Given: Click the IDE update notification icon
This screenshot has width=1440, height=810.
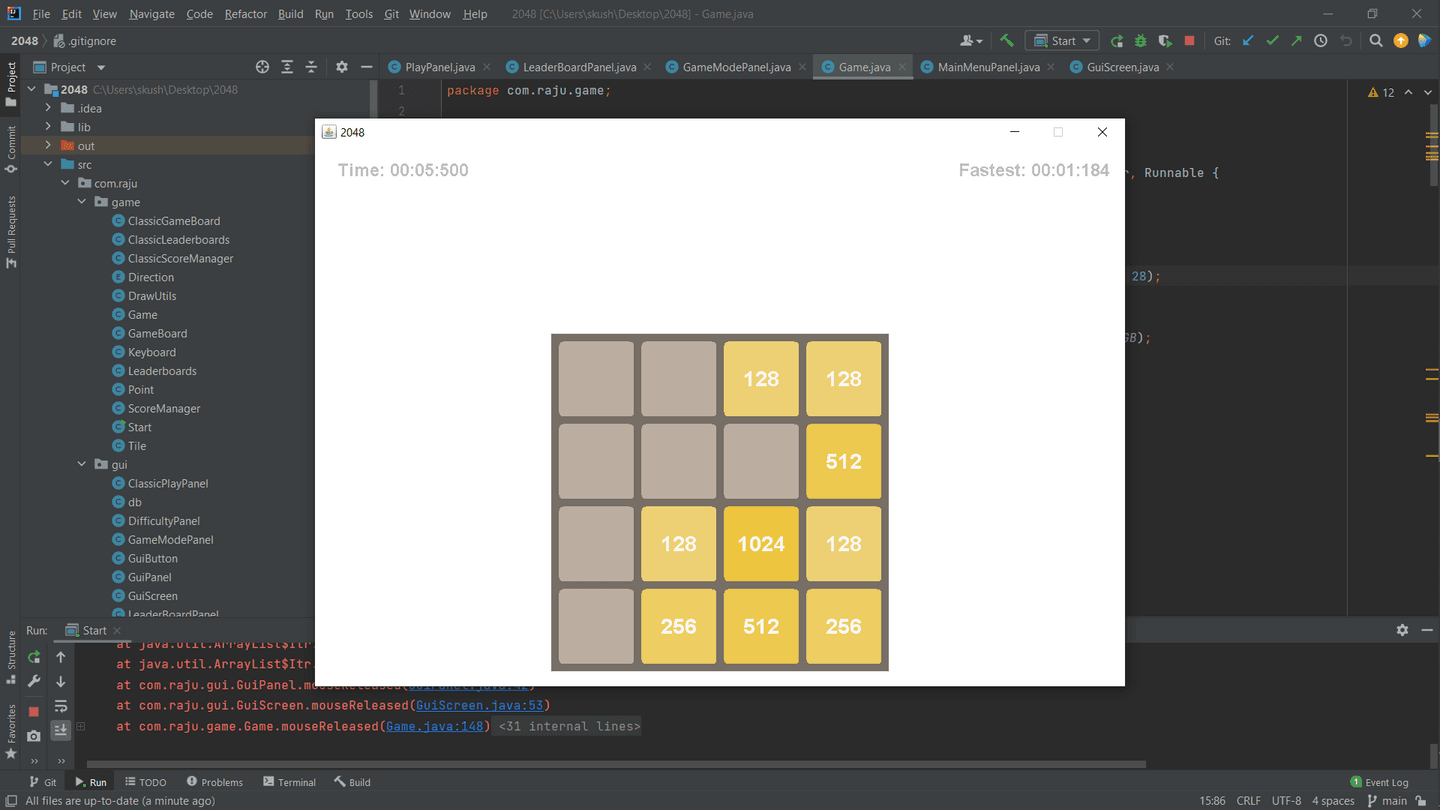Looking at the screenshot, I should click(1400, 41).
